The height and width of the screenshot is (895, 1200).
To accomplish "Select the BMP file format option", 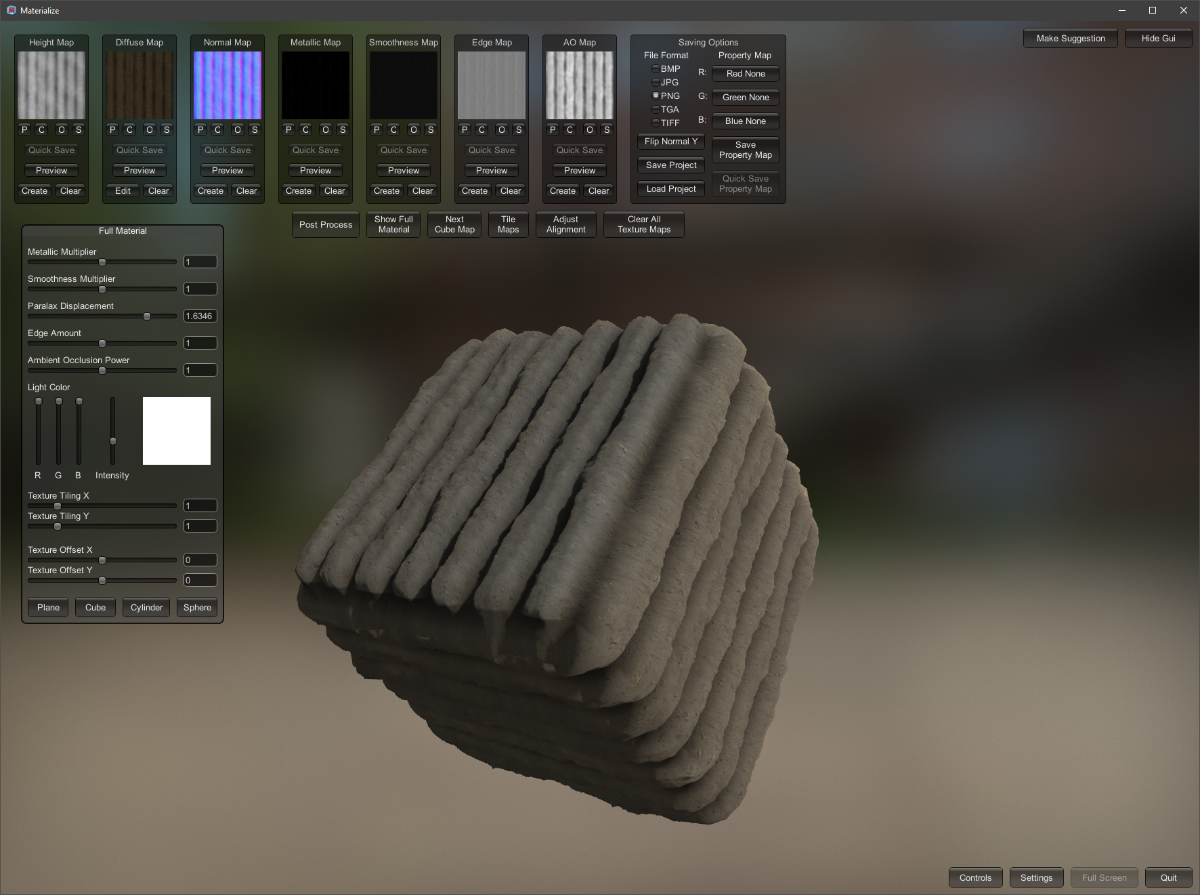I will click(x=656, y=69).
